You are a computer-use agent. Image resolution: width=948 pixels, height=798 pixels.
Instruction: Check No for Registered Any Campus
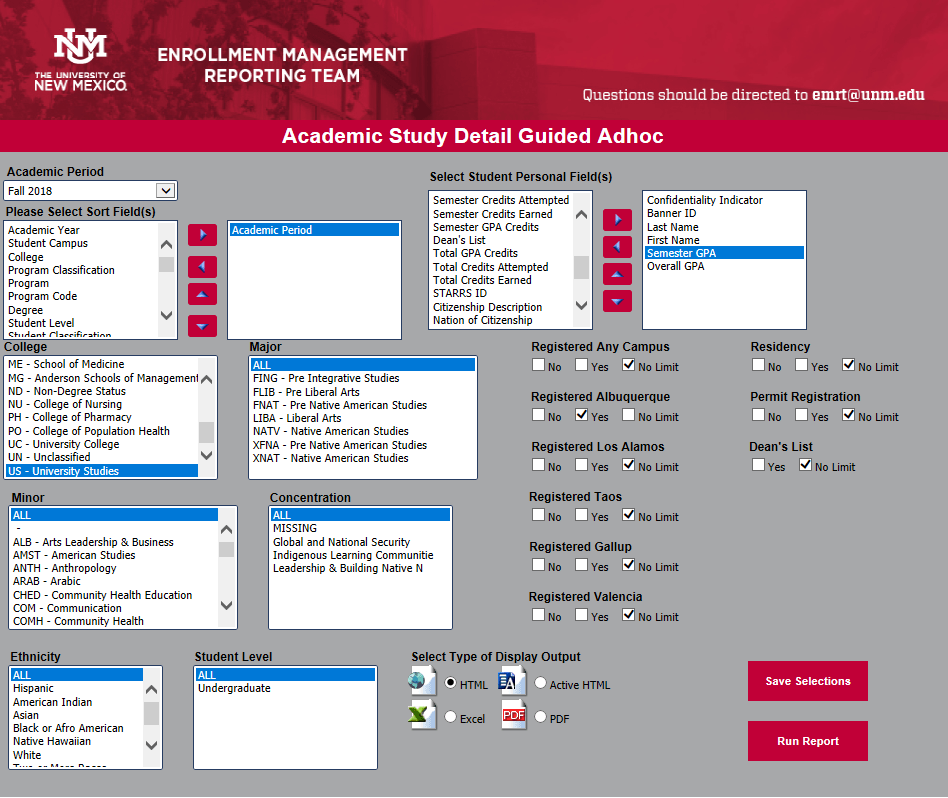pos(539,365)
